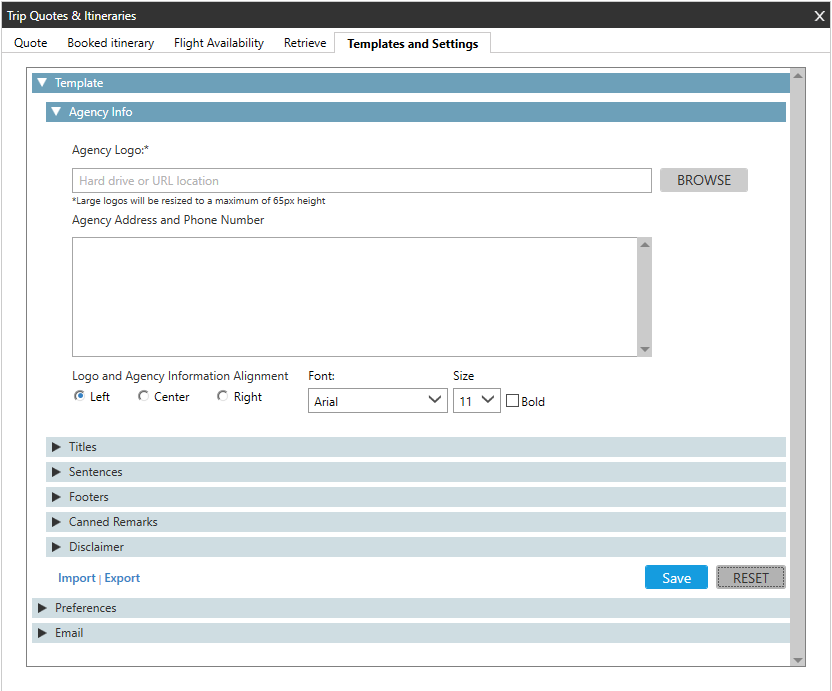Switch to the Flight Availability tab
The width and height of the screenshot is (832, 691).
[x=218, y=43]
